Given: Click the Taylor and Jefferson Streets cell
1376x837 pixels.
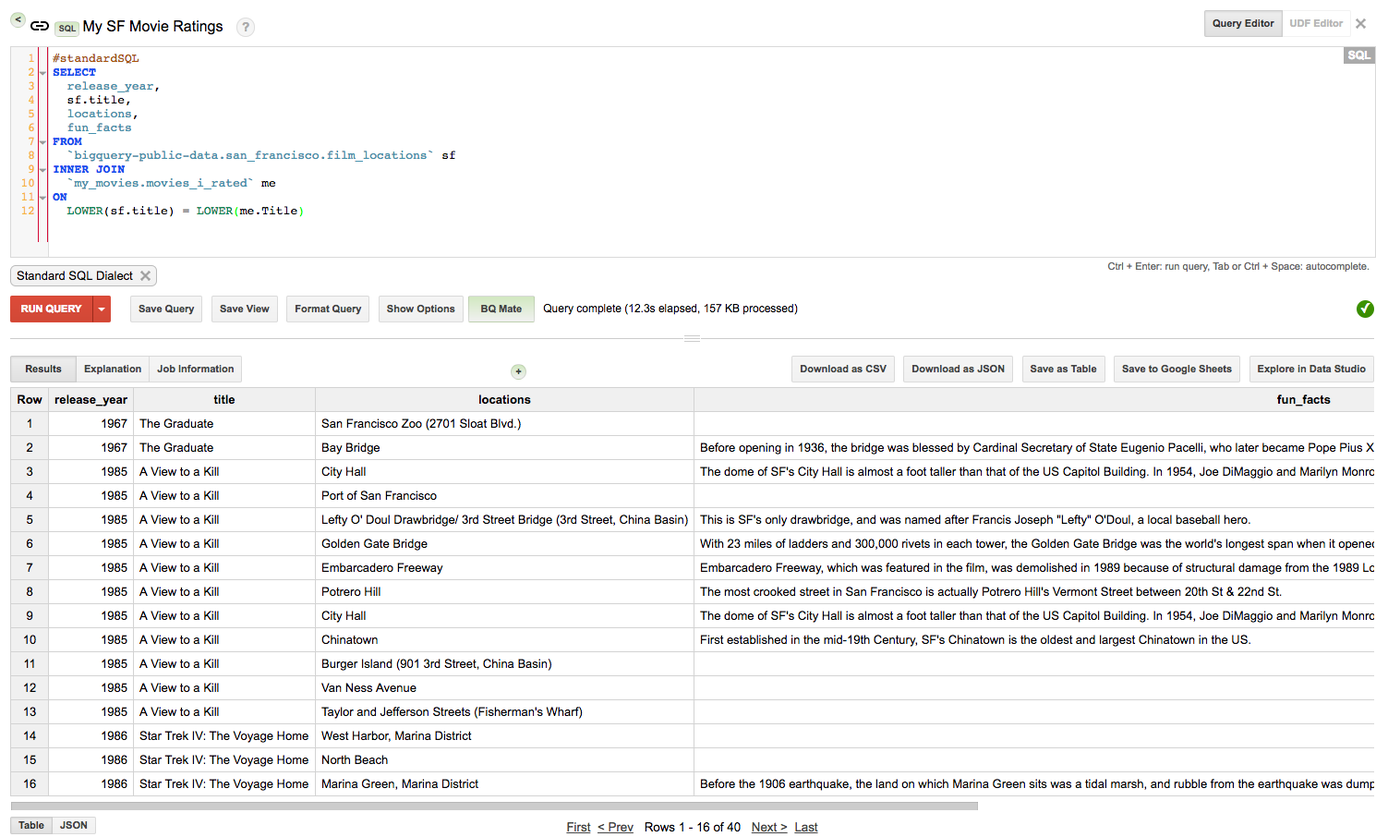Looking at the screenshot, I should 504,712.
